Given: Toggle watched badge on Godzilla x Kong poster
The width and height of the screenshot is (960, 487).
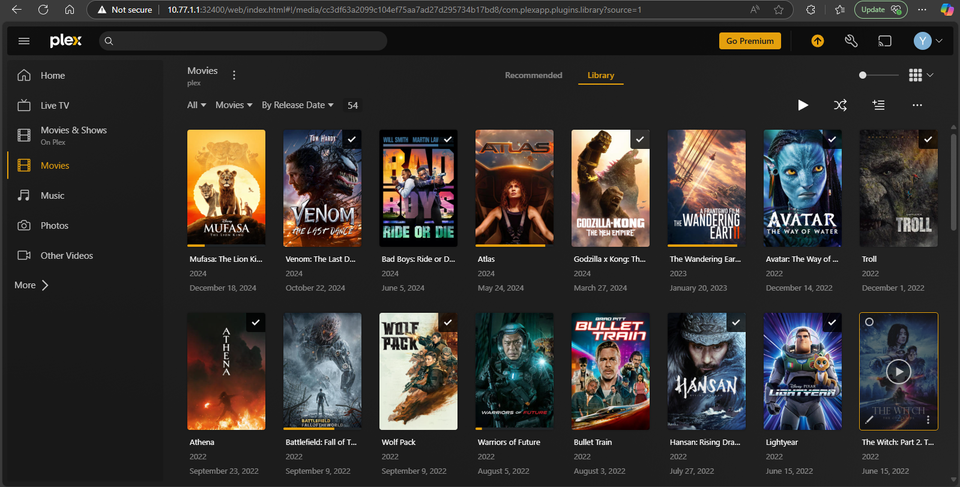Looking at the screenshot, I should (640, 139).
